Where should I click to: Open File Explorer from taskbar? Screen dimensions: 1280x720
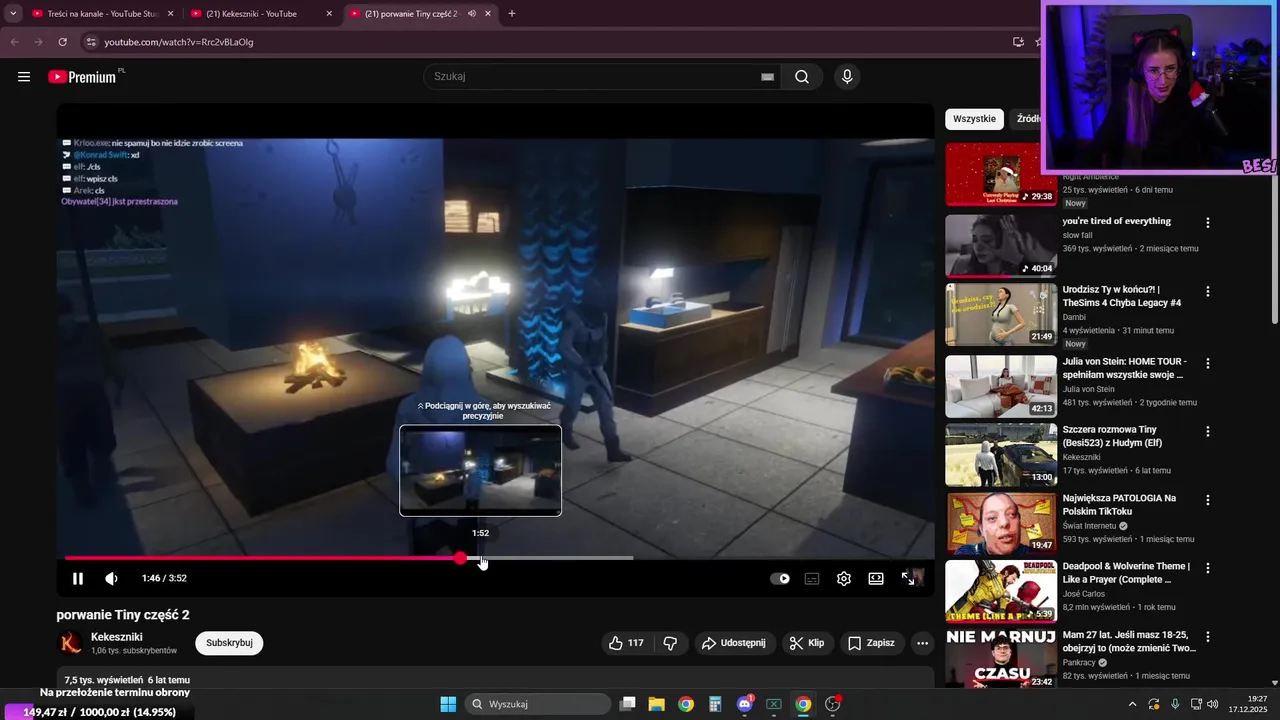click(x=656, y=704)
